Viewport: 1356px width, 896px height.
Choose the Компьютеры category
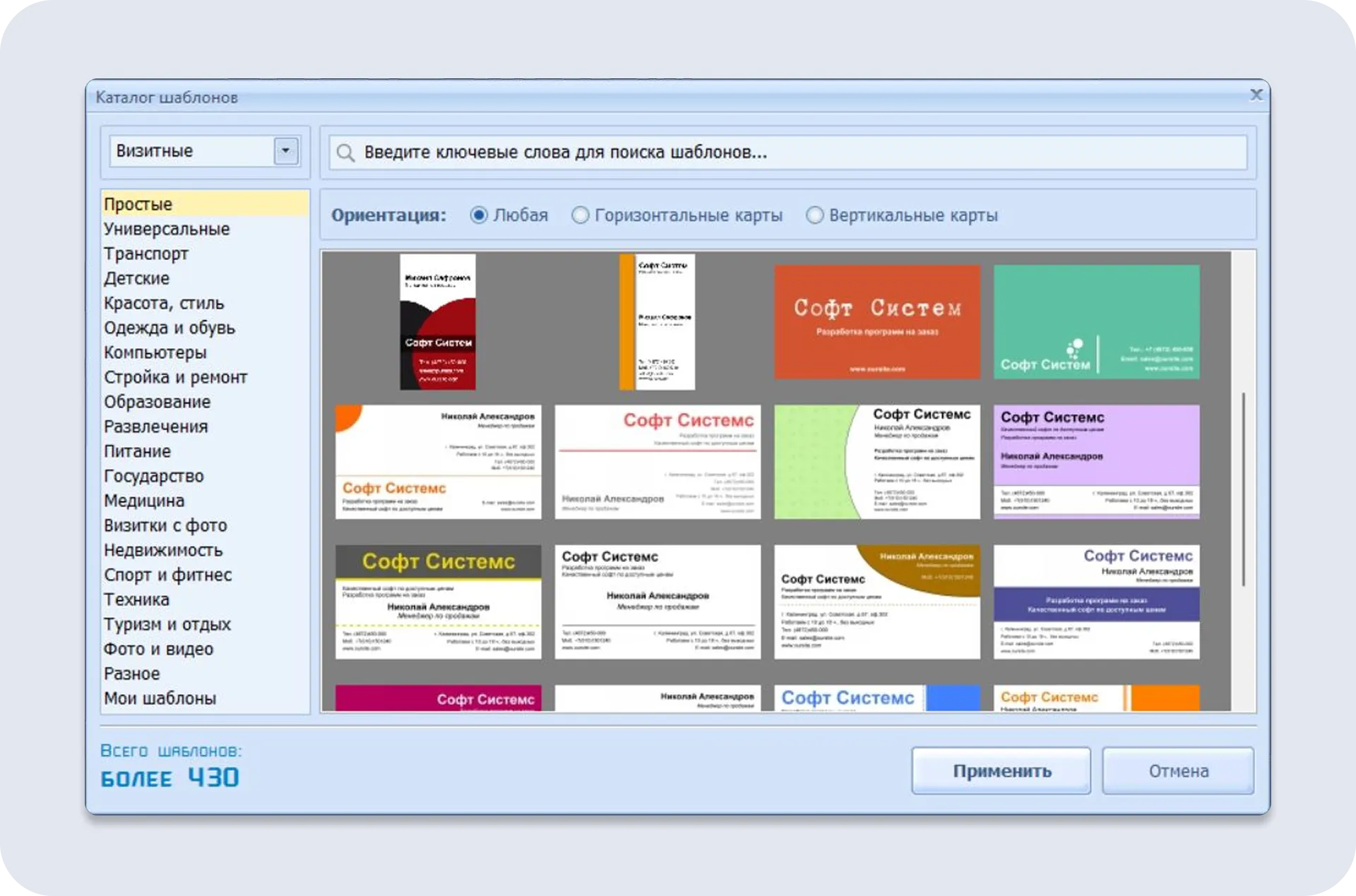coord(205,352)
